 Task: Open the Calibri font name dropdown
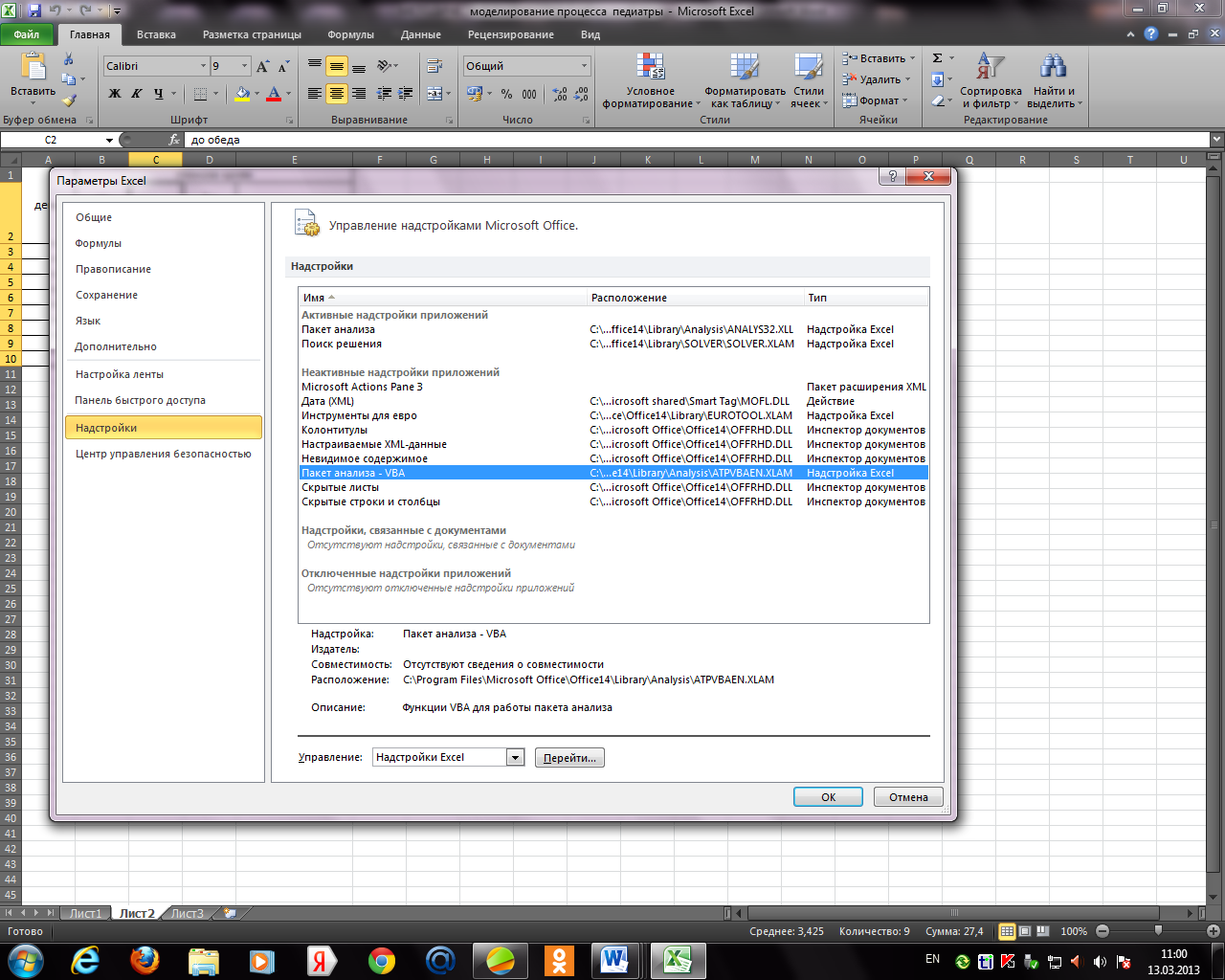point(203,66)
